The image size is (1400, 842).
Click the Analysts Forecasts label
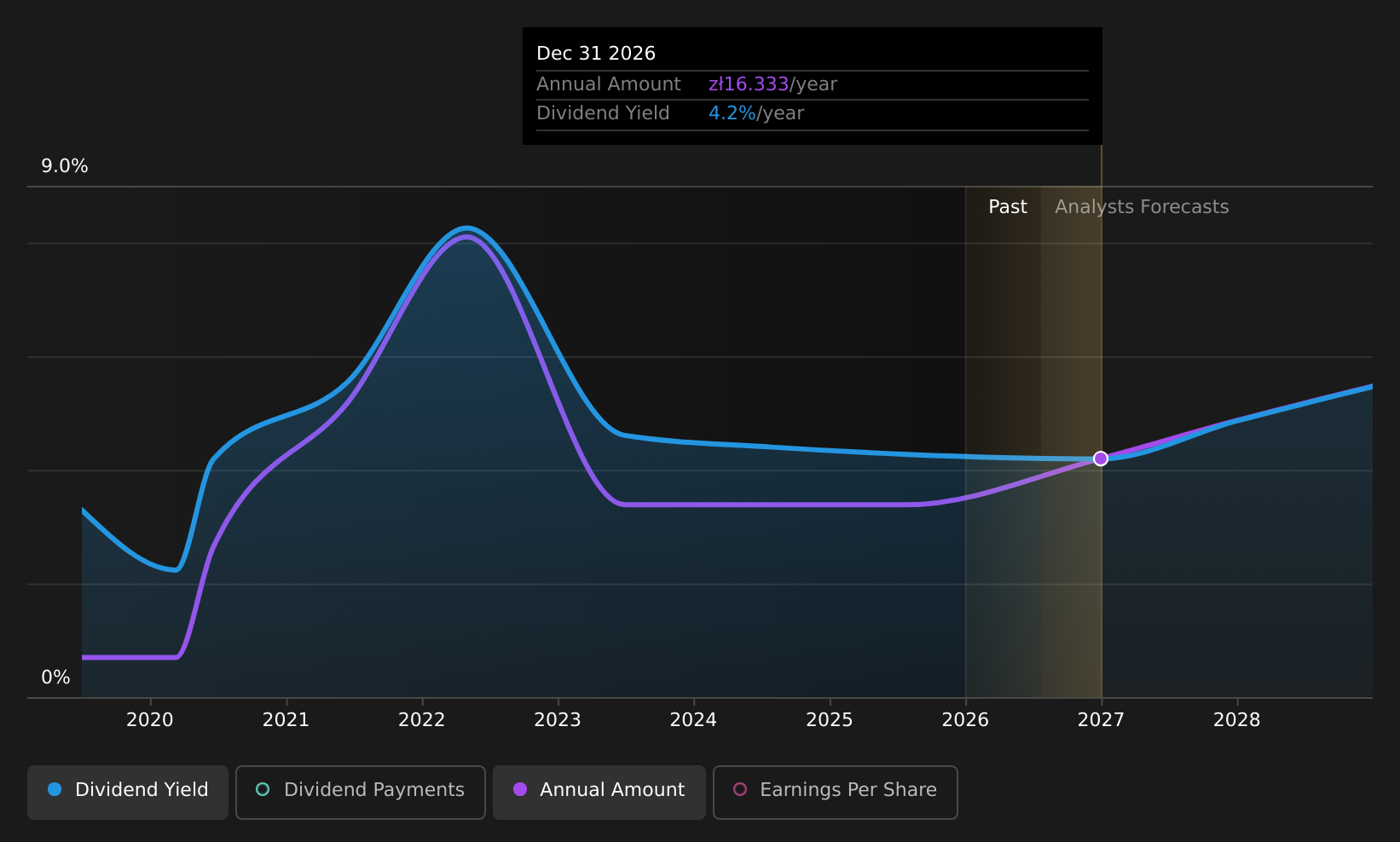point(1142,207)
